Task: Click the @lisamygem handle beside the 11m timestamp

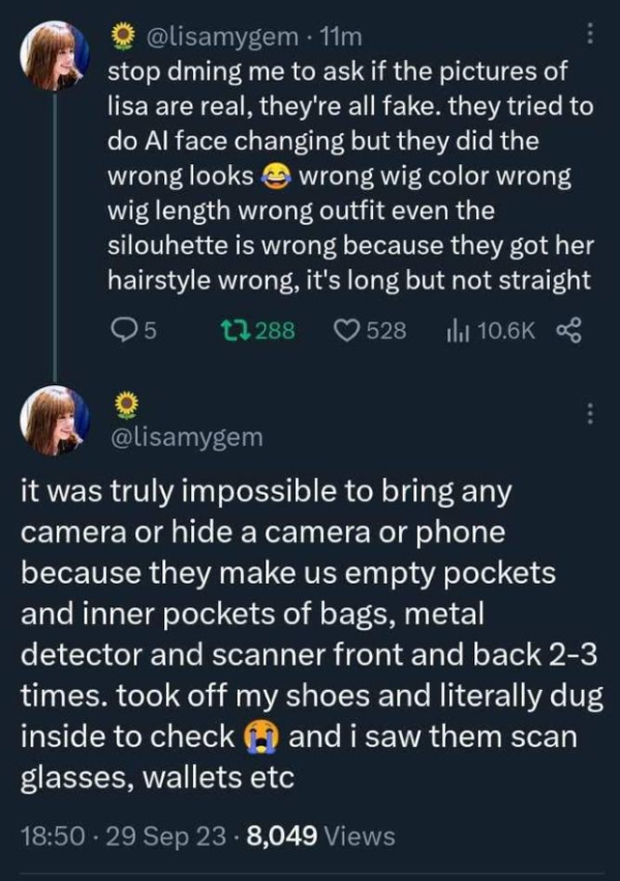Action: [x=220, y=37]
